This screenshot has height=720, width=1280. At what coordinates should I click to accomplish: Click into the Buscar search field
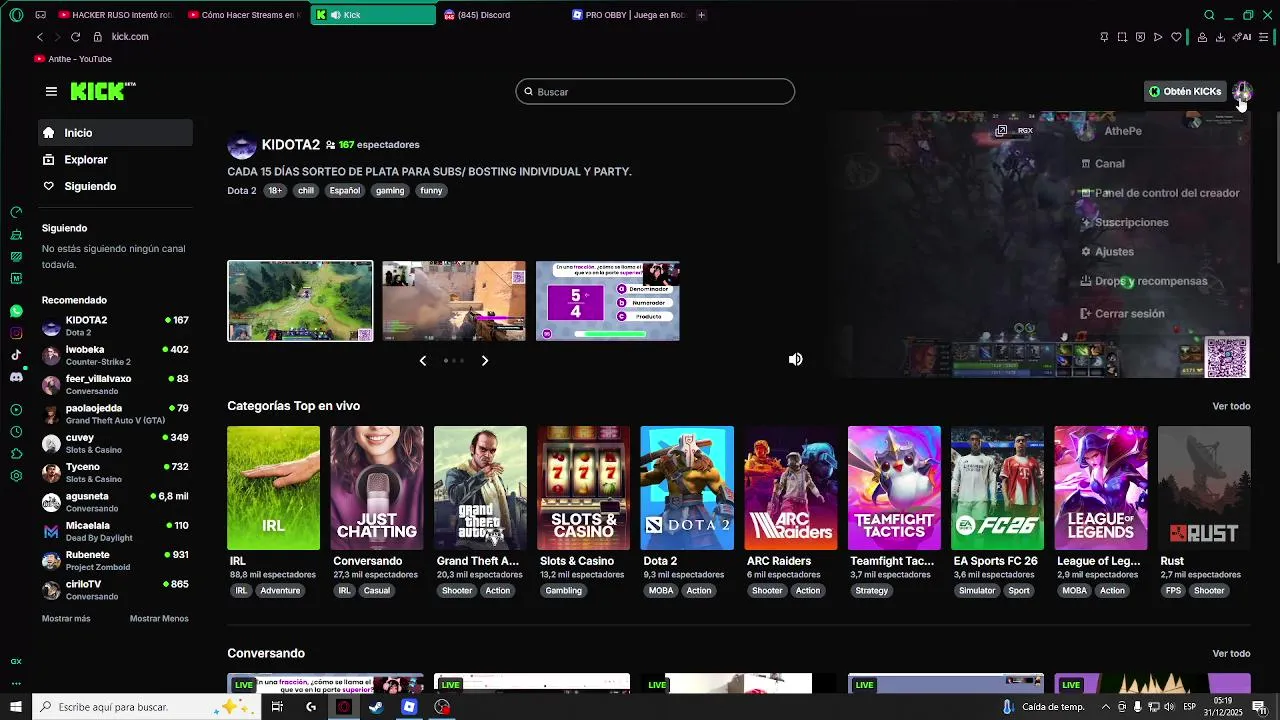tap(655, 91)
